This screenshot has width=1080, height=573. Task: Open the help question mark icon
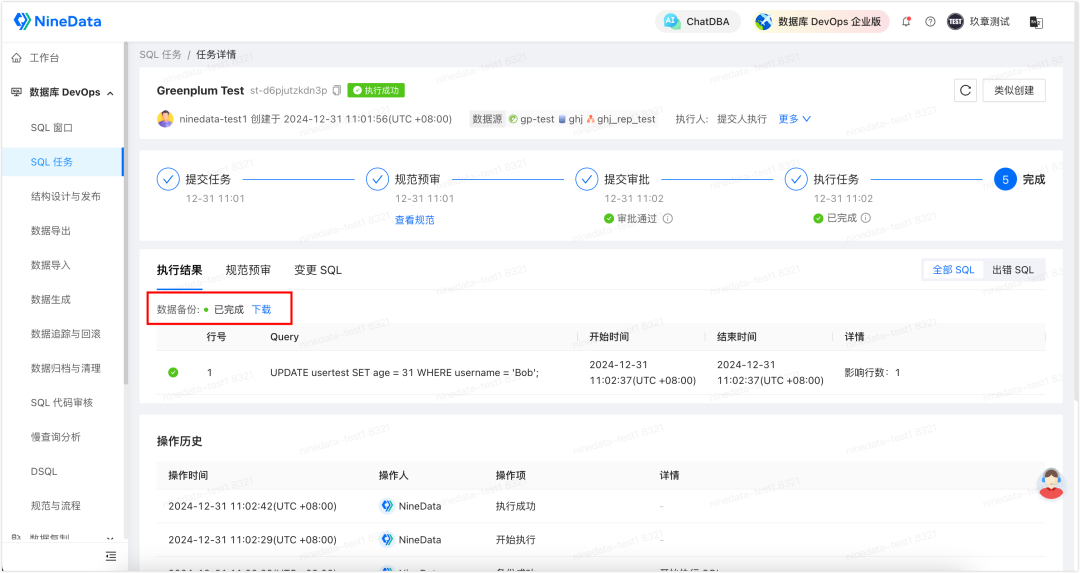coord(930,21)
